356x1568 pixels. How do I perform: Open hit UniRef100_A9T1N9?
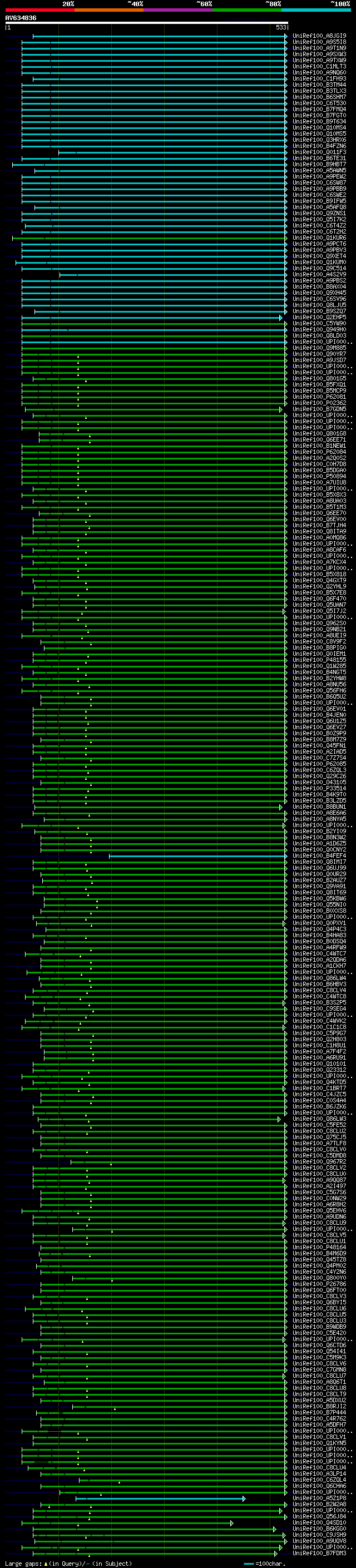319,48
